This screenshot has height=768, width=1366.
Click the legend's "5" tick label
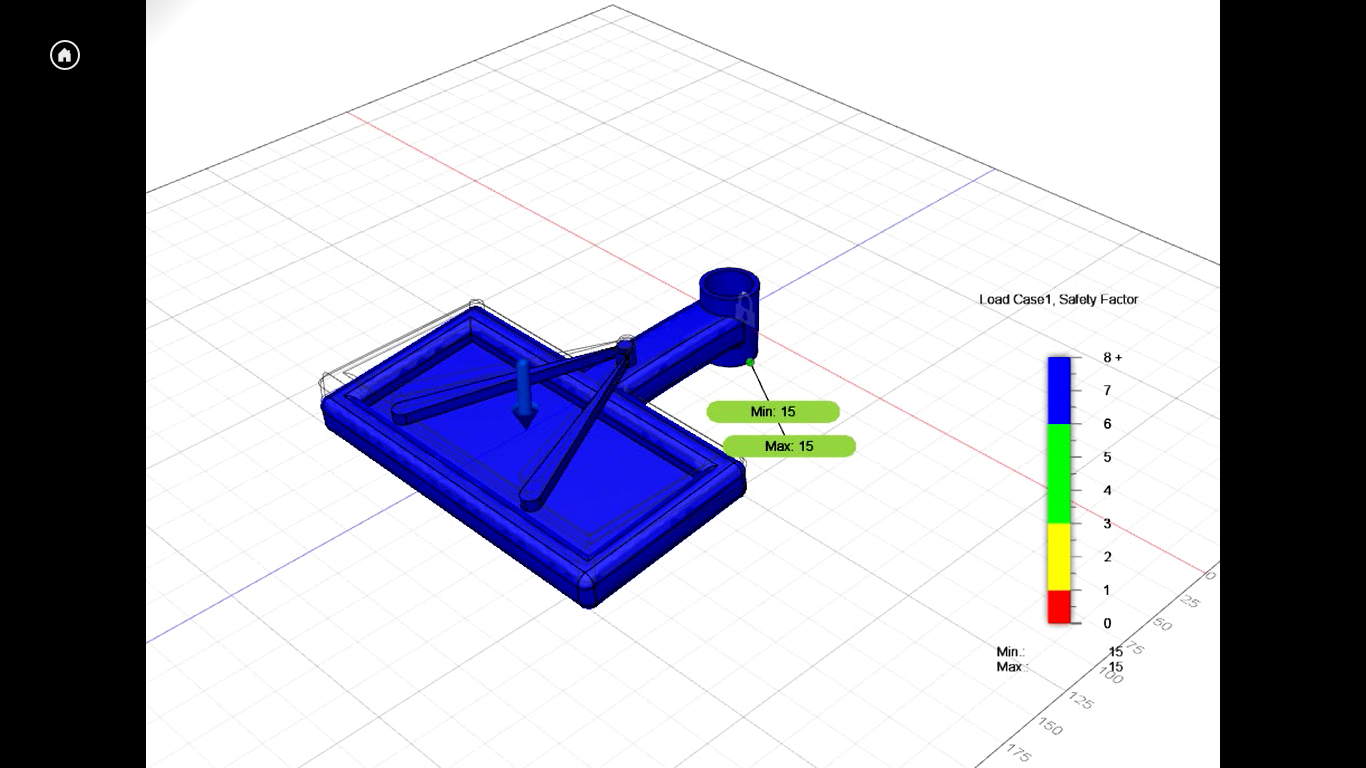tap(1106, 457)
